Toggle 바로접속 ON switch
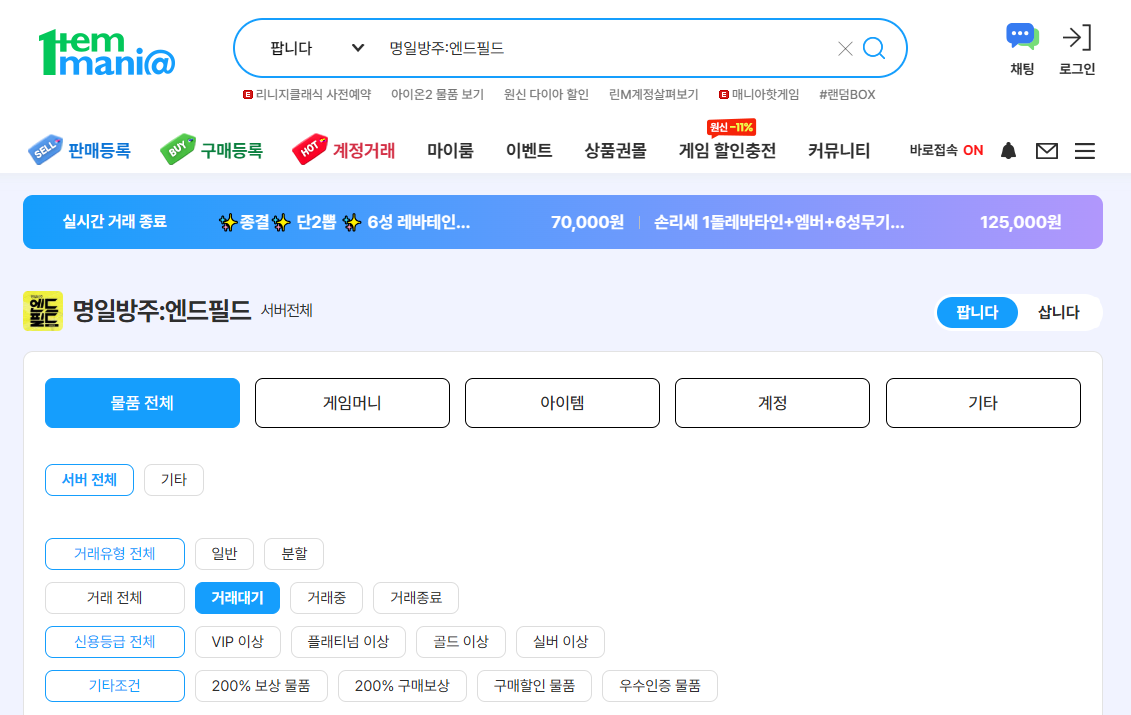Image resolution: width=1131 pixels, height=715 pixels. pyautogui.click(x=946, y=150)
